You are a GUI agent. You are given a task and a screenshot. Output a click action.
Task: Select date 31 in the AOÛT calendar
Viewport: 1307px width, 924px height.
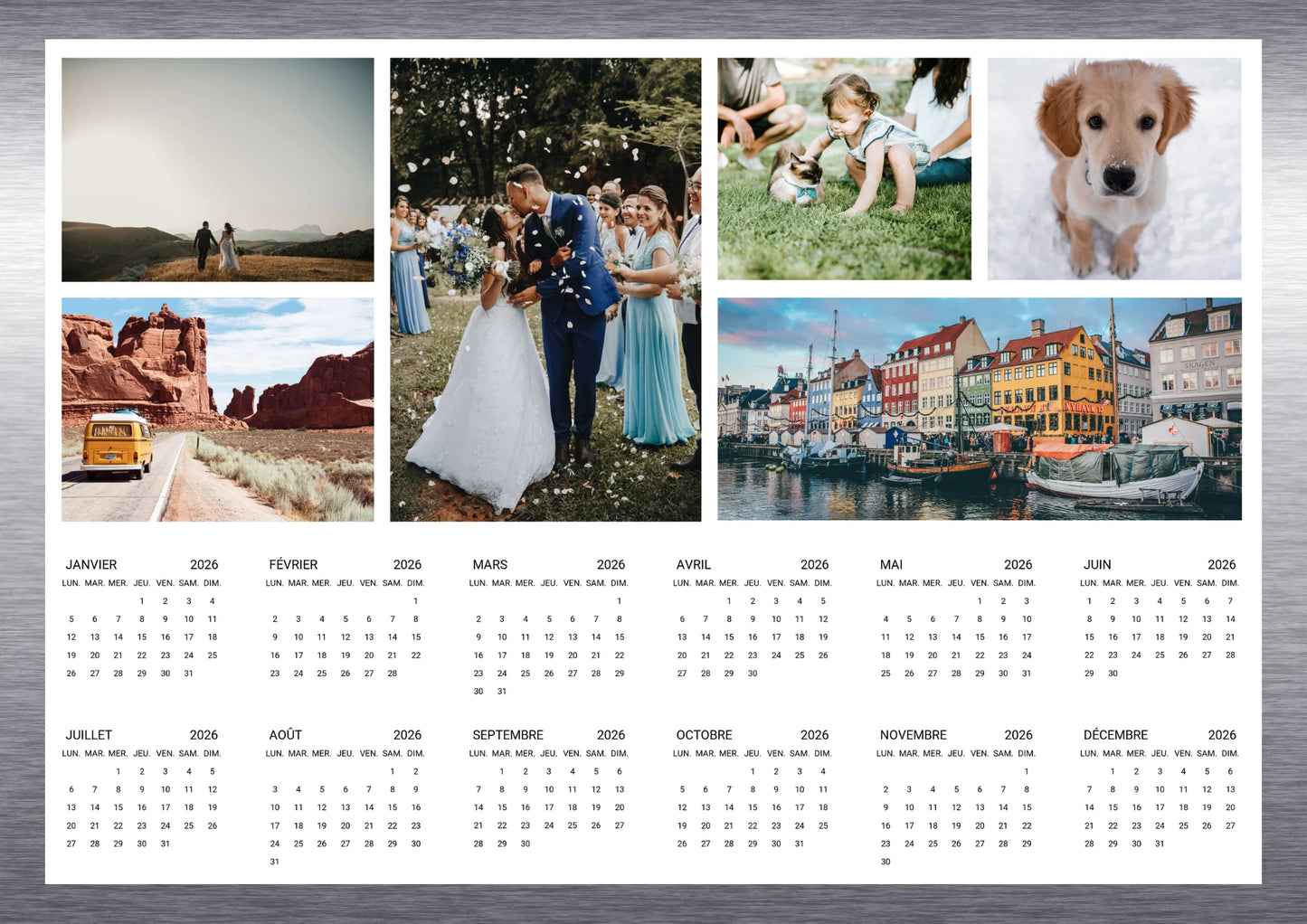pos(275,862)
